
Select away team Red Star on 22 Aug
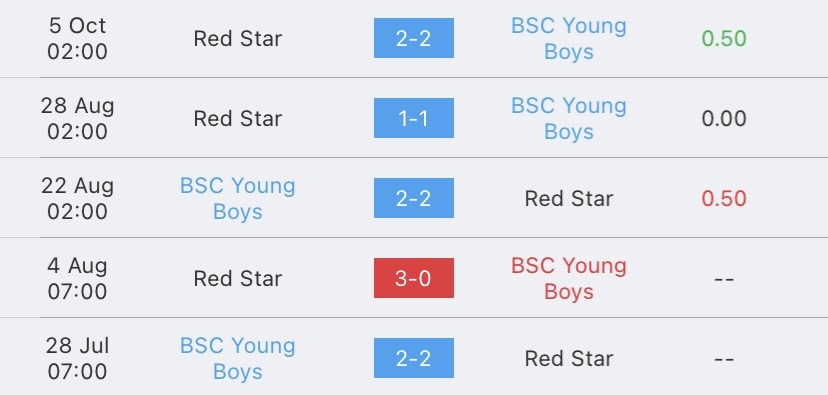[x=569, y=199]
